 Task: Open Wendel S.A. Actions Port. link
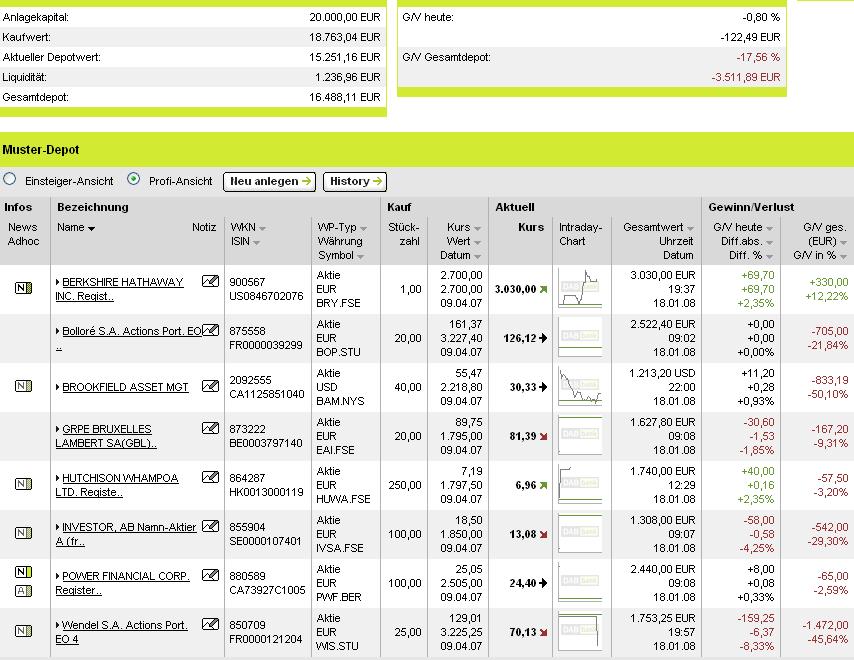click(x=121, y=632)
